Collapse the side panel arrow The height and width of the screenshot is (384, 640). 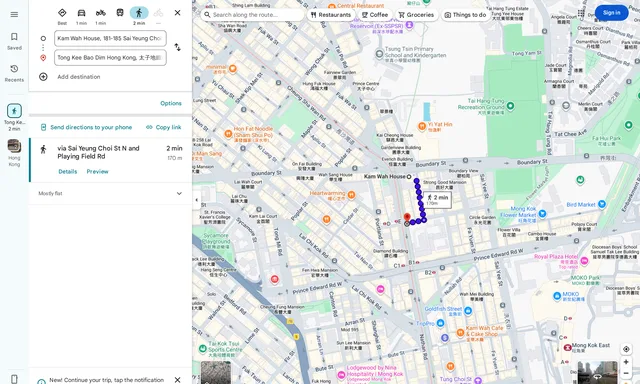(197, 200)
